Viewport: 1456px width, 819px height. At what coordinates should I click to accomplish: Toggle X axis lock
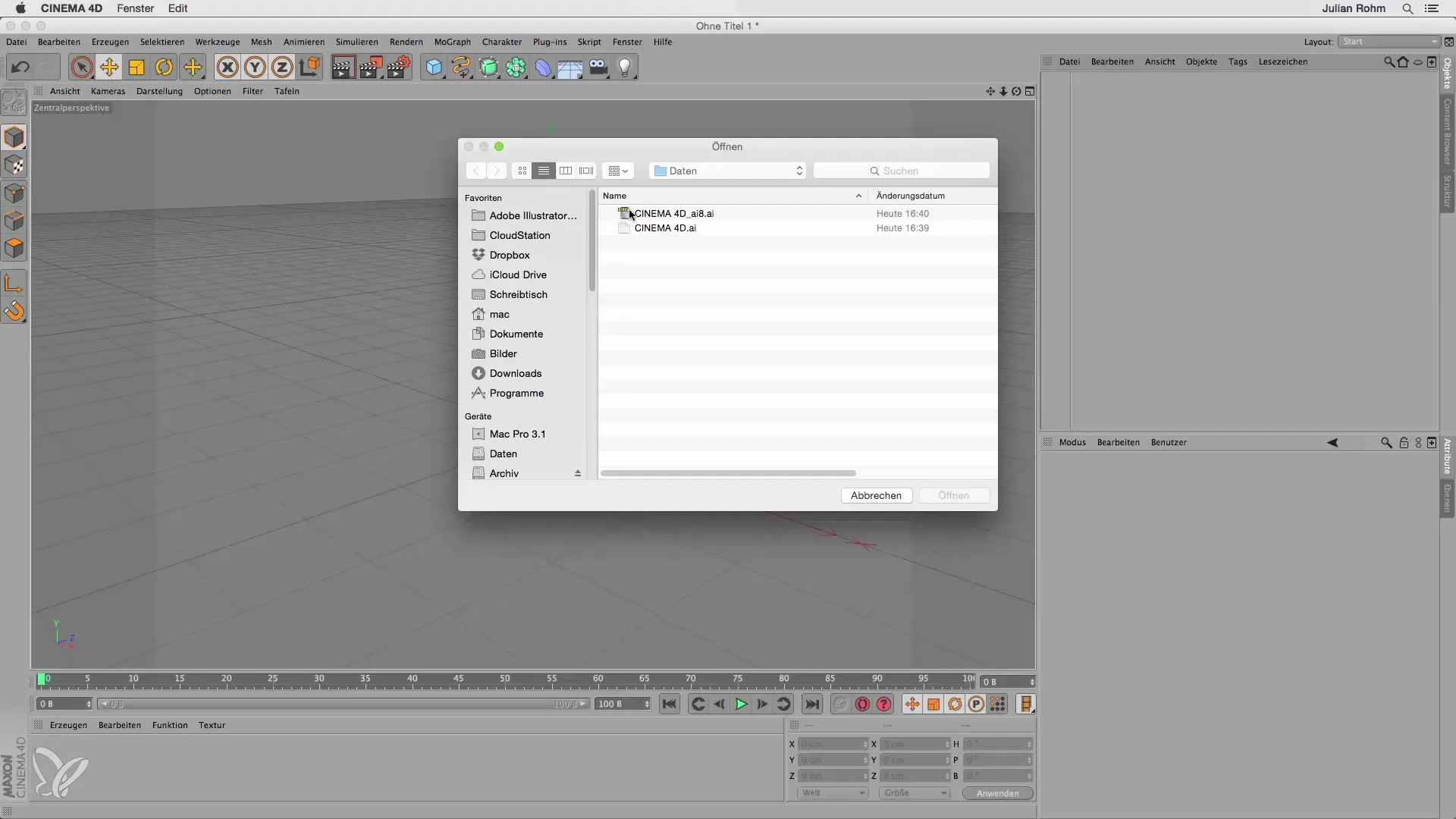(227, 67)
